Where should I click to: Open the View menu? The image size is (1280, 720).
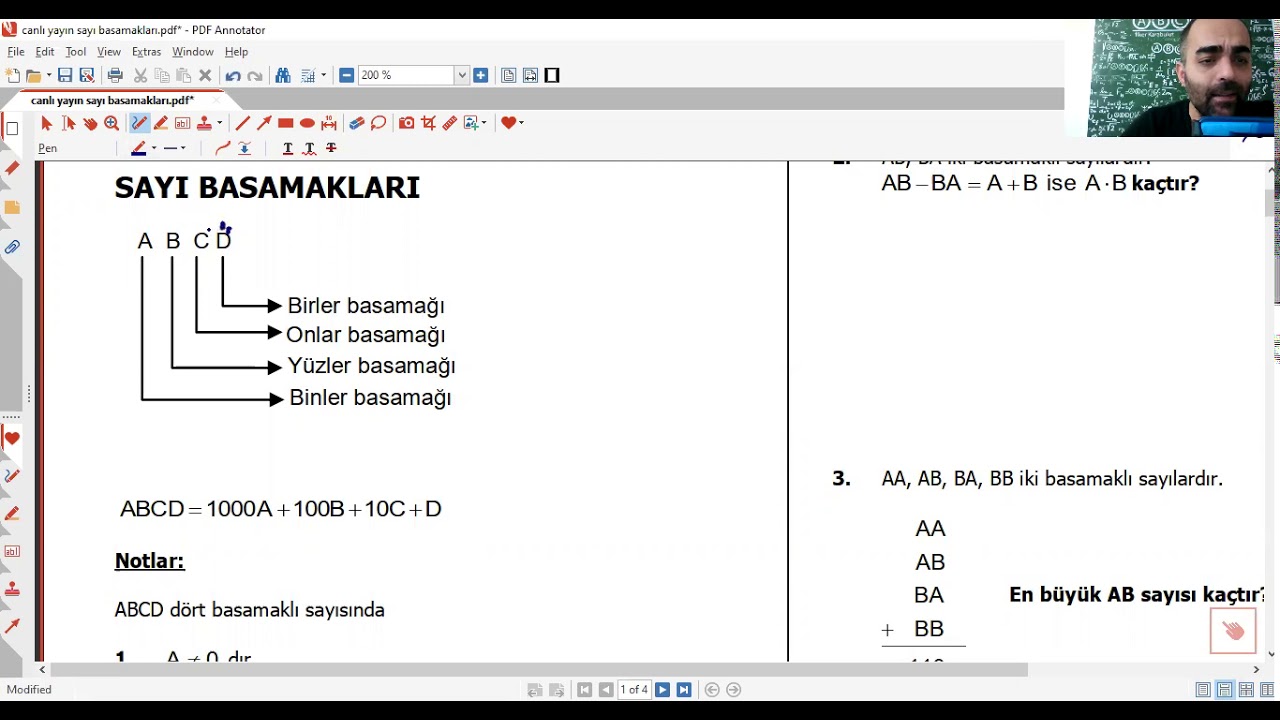109,52
